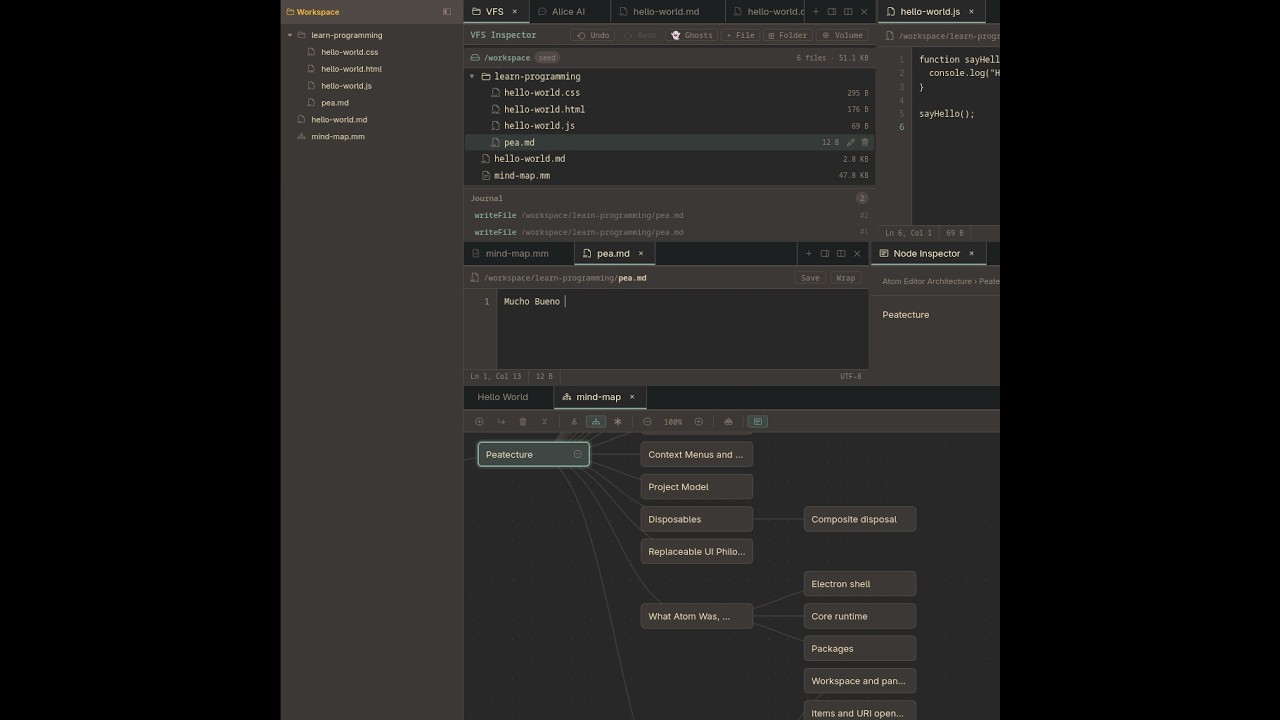Close the VFS pane group
1280x720 pixels.
coord(864,12)
